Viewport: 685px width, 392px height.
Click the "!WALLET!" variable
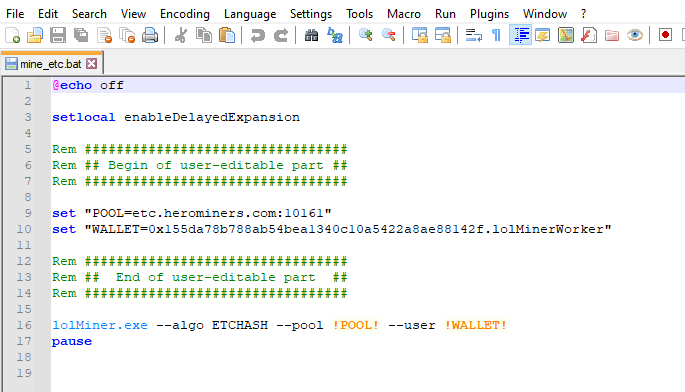[475, 325]
